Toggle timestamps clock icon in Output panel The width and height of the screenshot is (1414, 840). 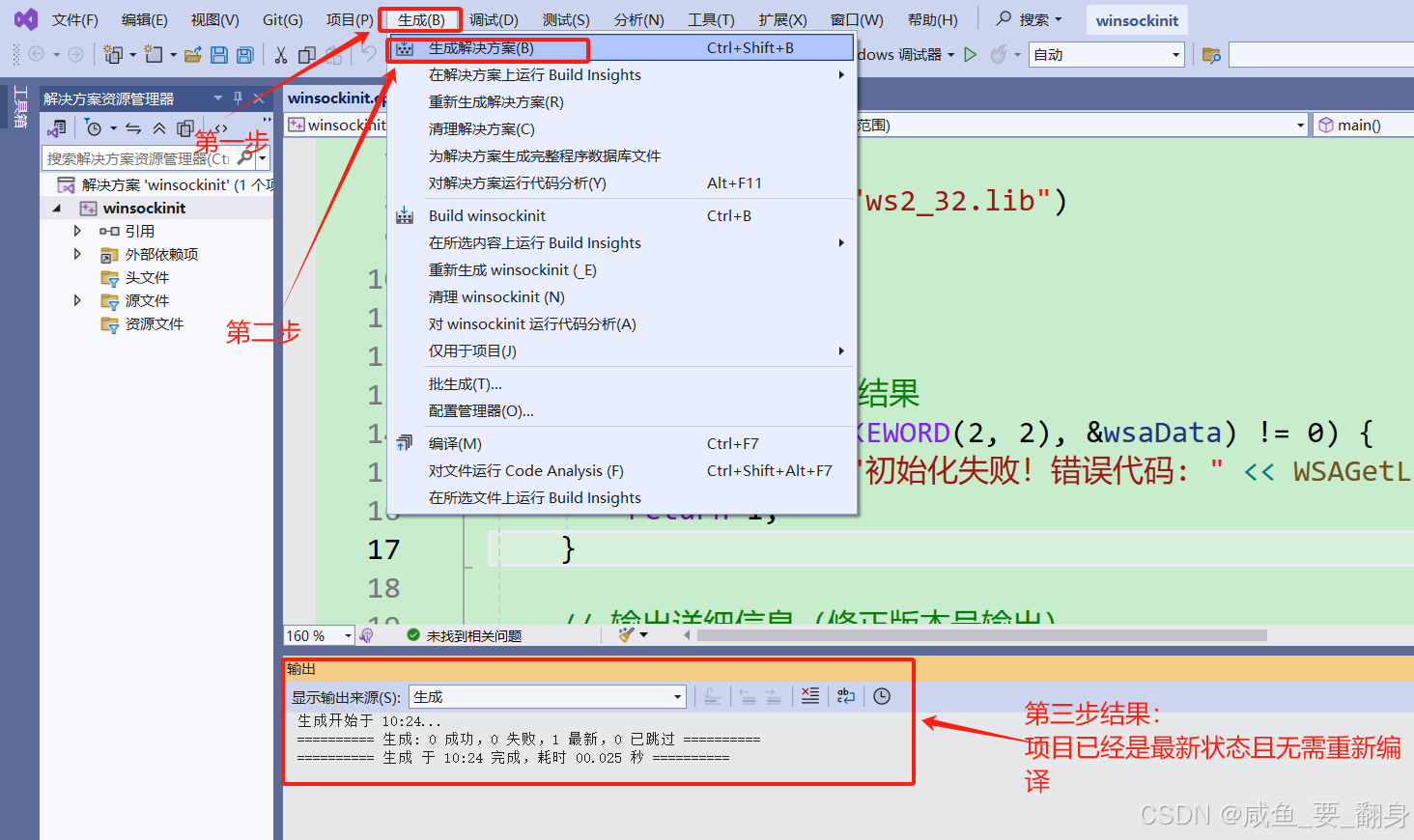point(882,696)
